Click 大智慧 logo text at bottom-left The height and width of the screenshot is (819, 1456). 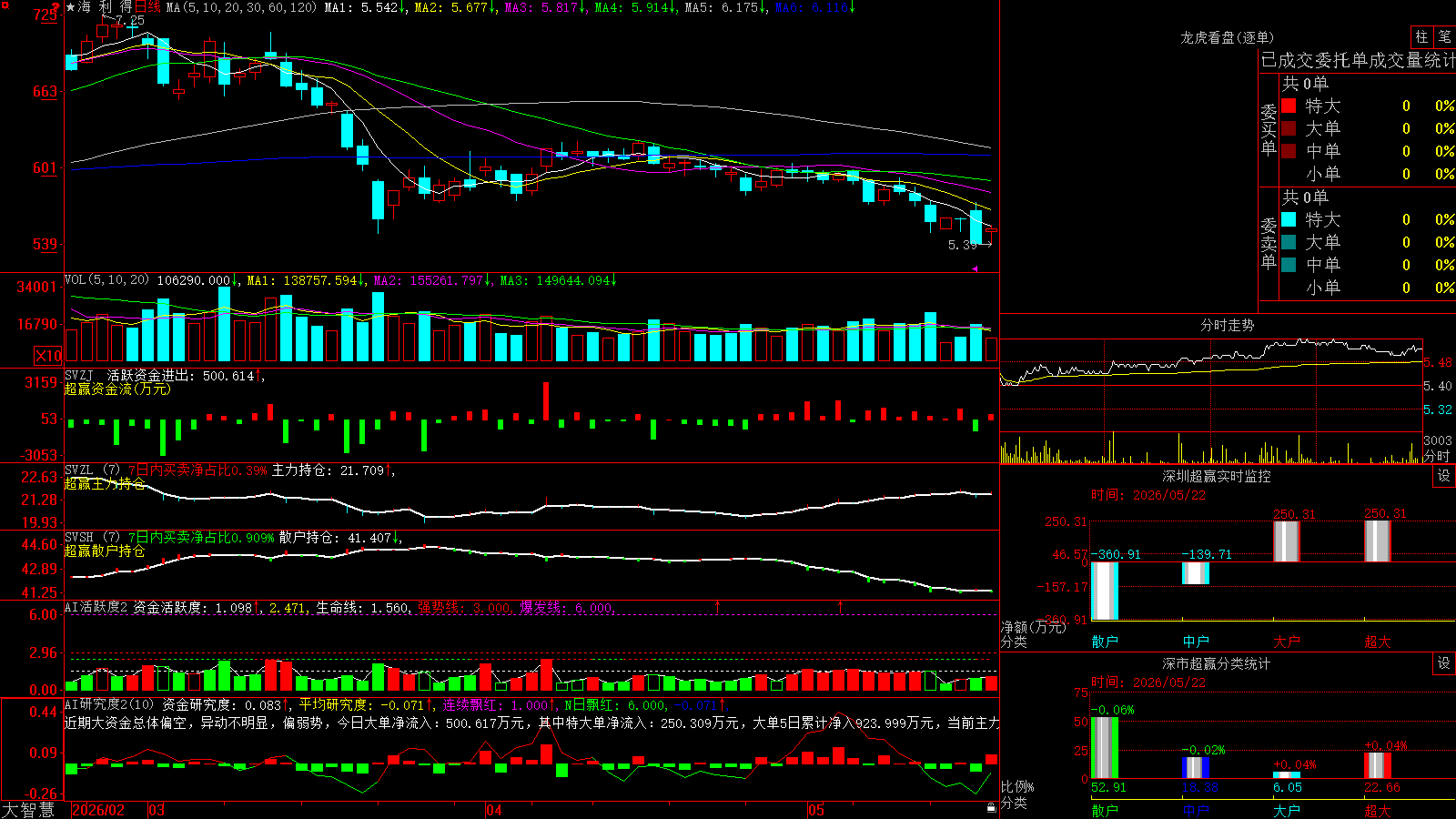pos(28,810)
